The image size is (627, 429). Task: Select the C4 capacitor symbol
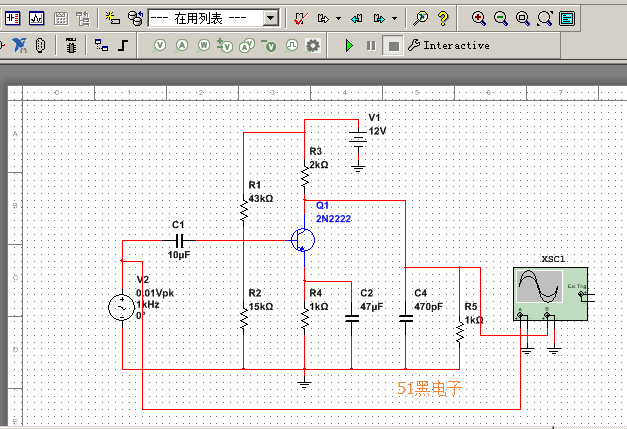click(x=405, y=319)
